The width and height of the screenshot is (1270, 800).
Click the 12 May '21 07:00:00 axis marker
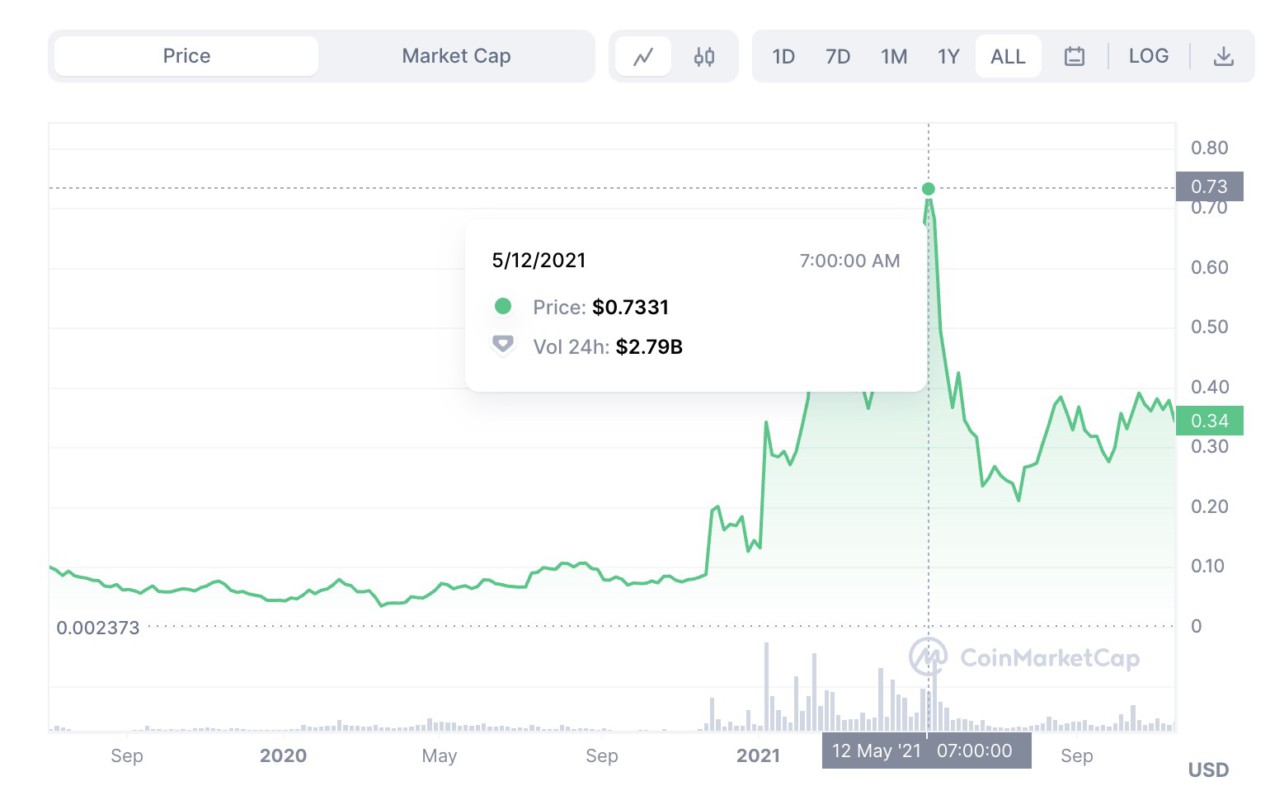[x=925, y=751]
